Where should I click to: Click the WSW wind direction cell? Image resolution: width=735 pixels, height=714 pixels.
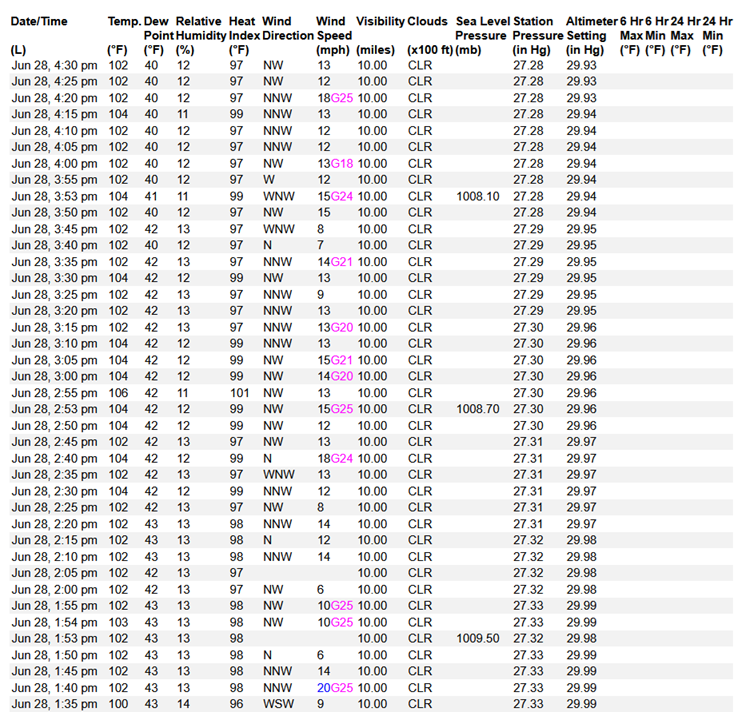277,703
